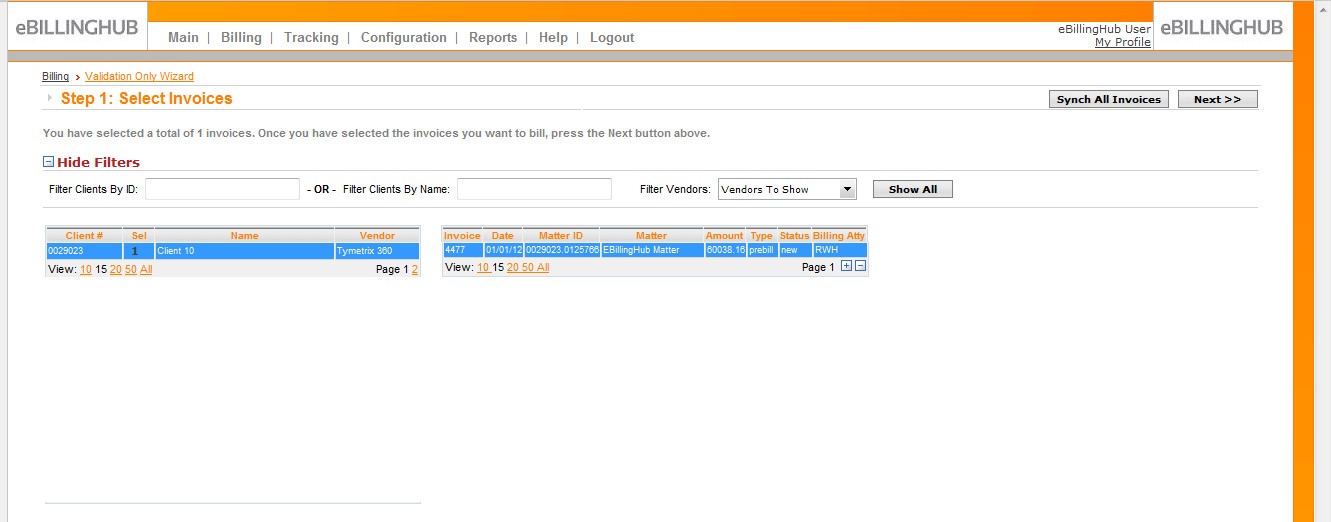Go to the Billing breadcrumb link
This screenshot has height=522, width=1331.
click(x=55, y=76)
